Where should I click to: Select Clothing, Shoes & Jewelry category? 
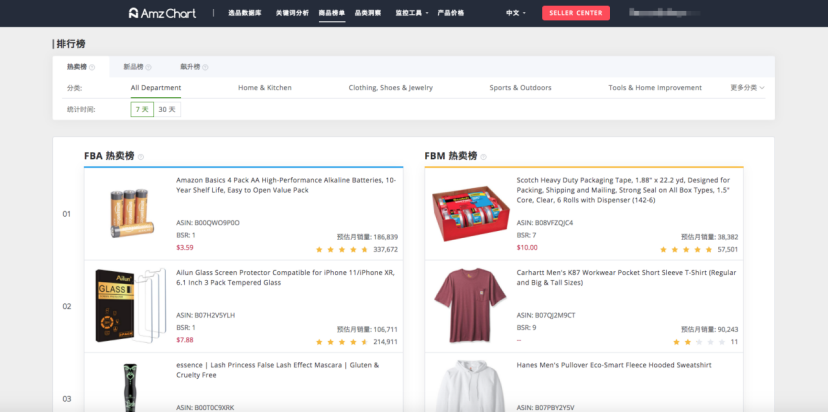(x=391, y=88)
